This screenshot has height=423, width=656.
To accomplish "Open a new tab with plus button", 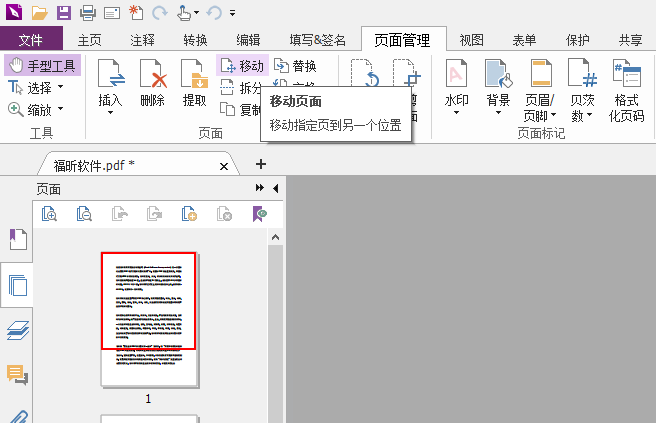I will coord(261,164).
